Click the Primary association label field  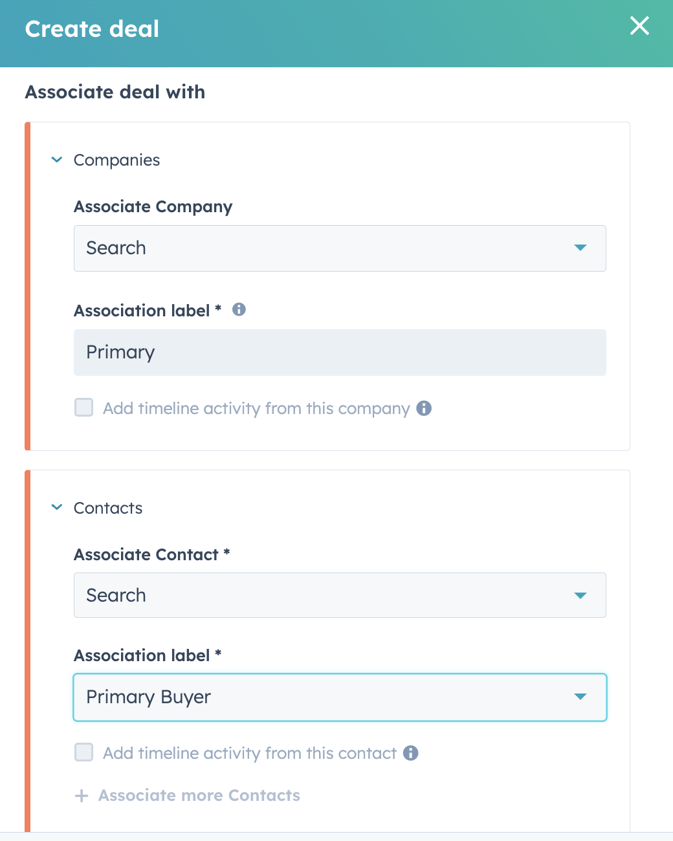pyautogui.click(x=340, y=352)
